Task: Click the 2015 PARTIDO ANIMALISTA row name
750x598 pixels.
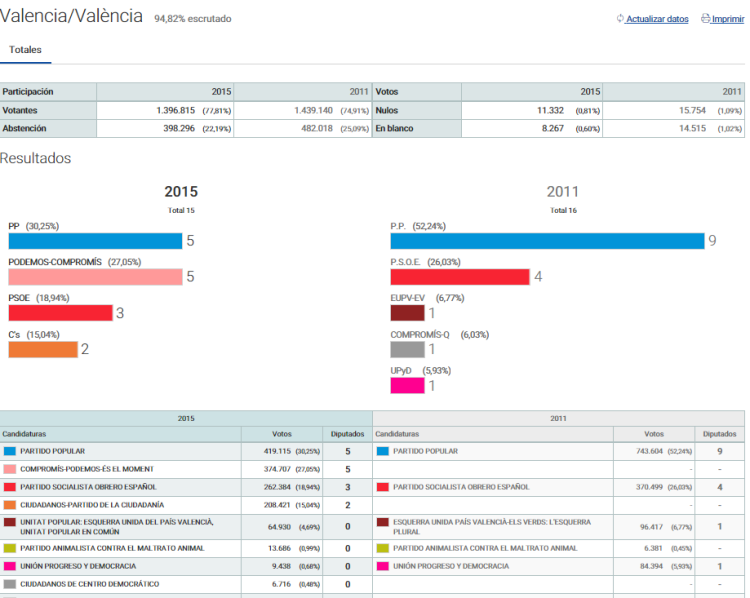Action: click(x=112, y=548)
